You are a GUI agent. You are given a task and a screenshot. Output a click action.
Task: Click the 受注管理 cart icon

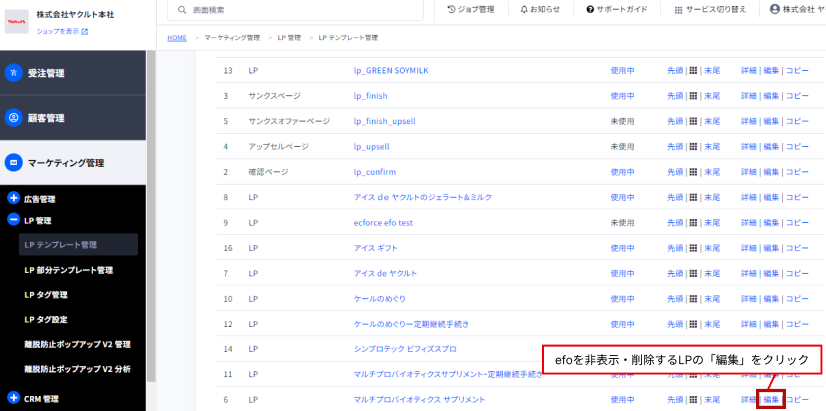[x=14, y=73]
